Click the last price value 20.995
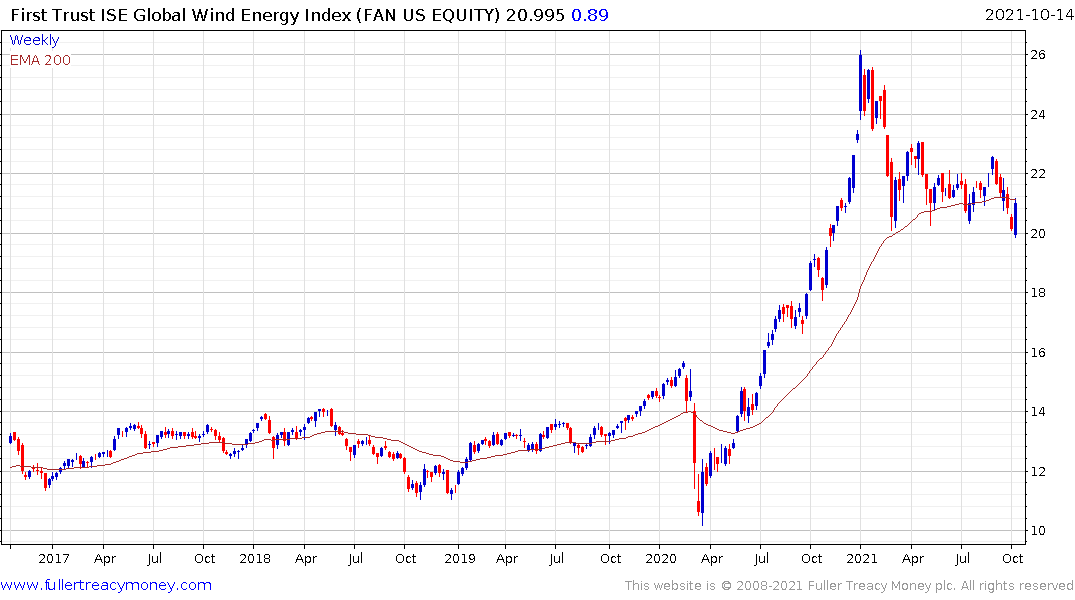The image size is (1075, 600). pyautogui.click(x=535, y=15)
